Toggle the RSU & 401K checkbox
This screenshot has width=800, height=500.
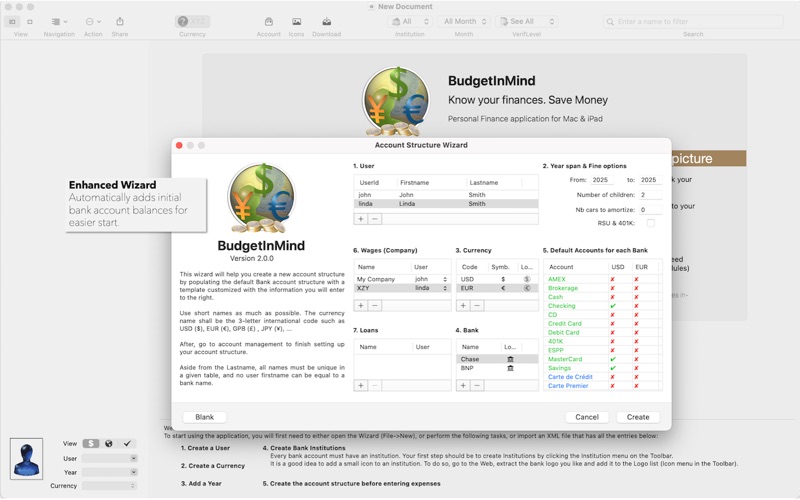coord(651,223)
